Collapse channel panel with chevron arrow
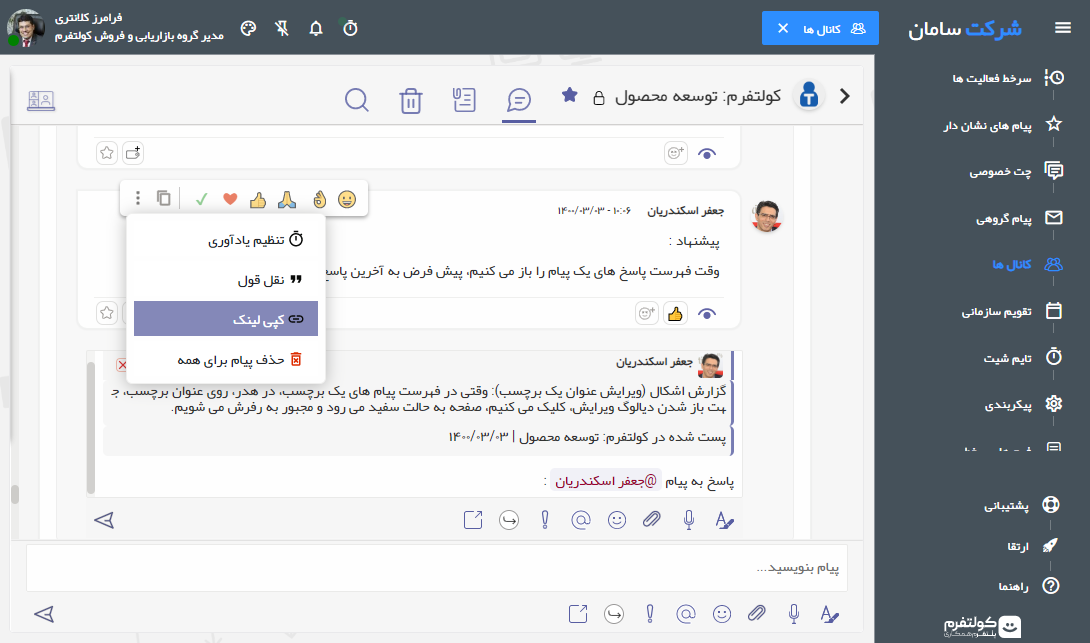Image resolution: width=1090 pixels, height=643 pixels. coord(845,96)
